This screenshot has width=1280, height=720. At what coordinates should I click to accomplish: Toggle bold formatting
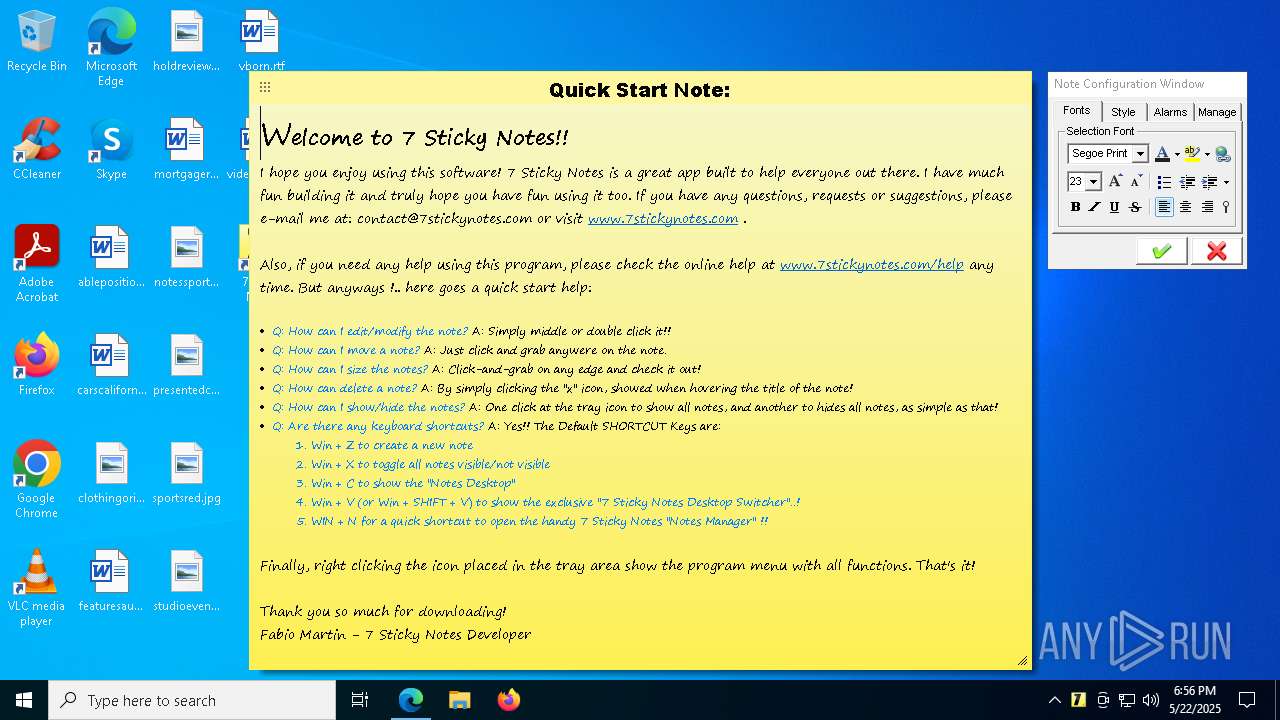1075,207
